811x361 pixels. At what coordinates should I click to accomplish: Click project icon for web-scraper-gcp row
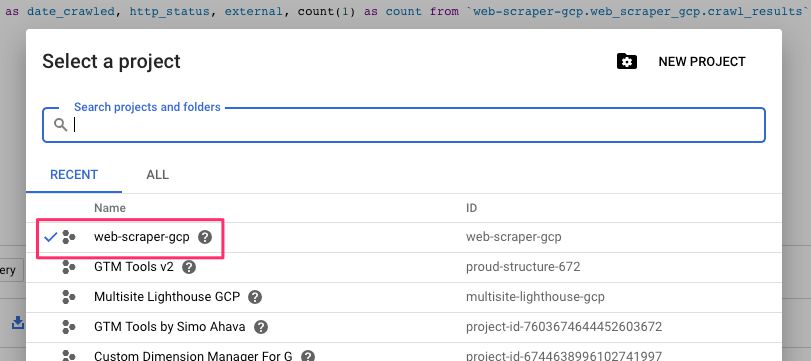pos(69,237)
